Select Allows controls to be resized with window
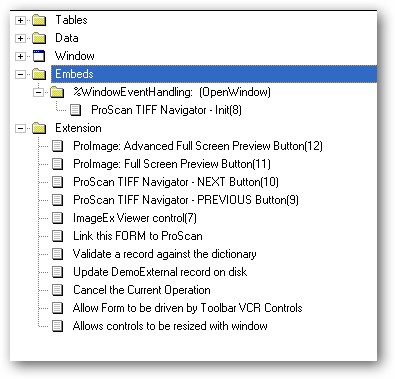The image size is (395, 379). 170,326
